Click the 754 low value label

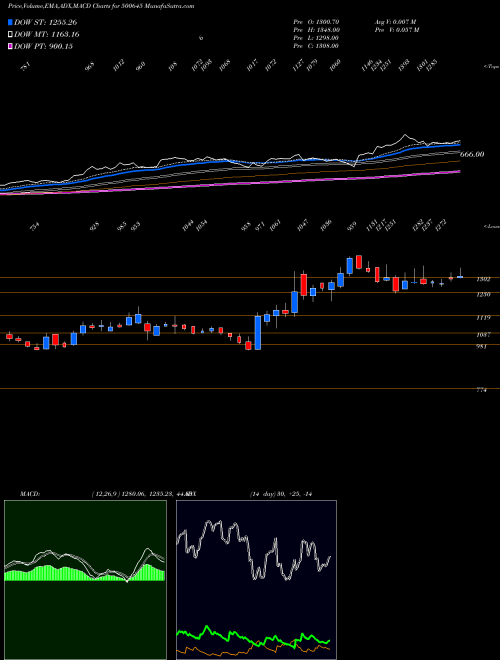35,226
